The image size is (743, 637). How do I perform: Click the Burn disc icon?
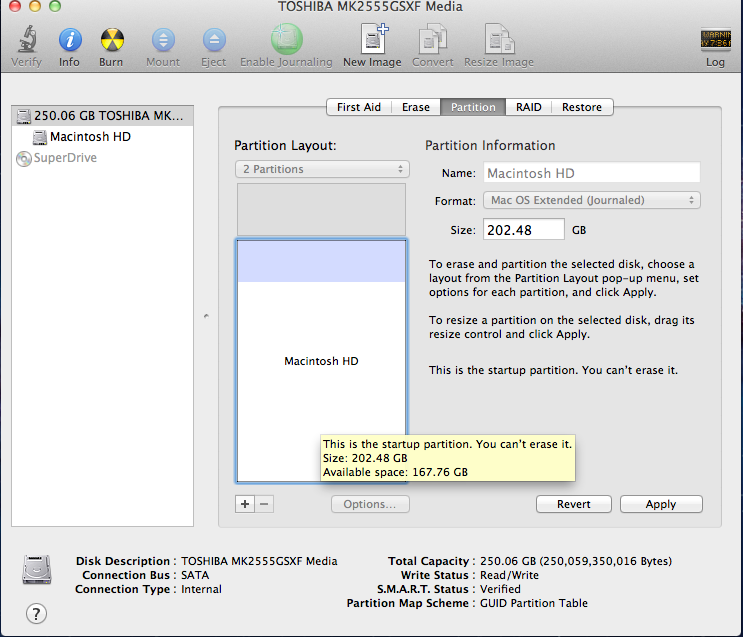click(x=112, y=40)
